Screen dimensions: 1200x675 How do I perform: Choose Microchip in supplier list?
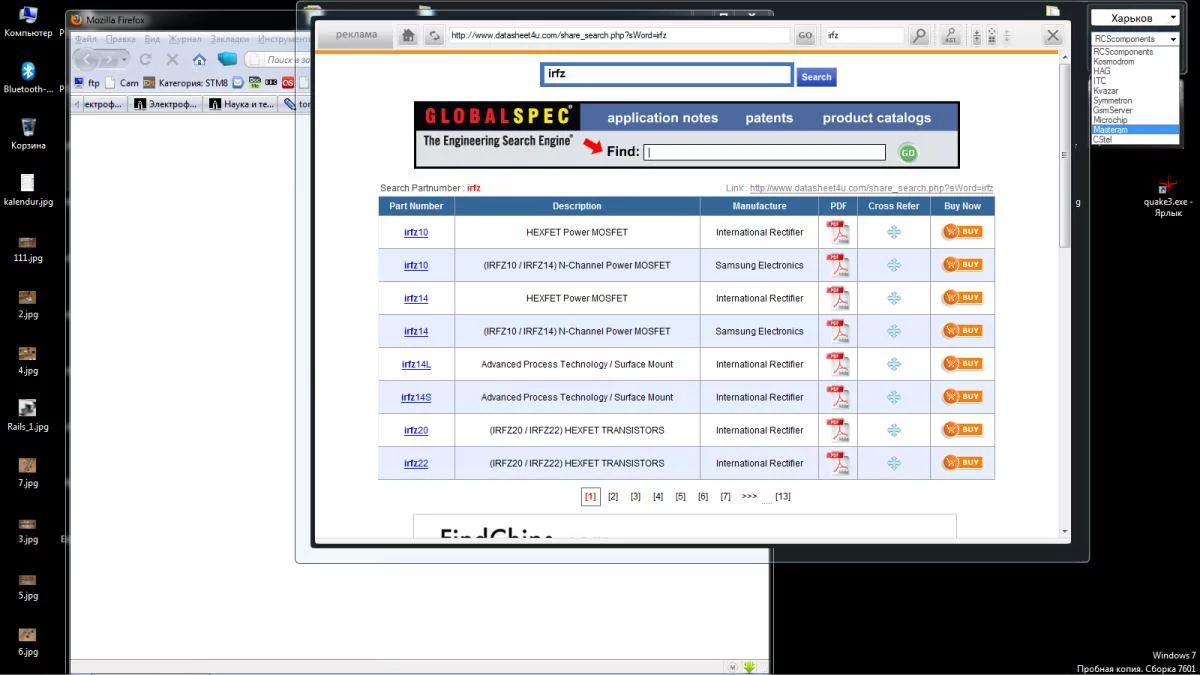[1136, 120]
